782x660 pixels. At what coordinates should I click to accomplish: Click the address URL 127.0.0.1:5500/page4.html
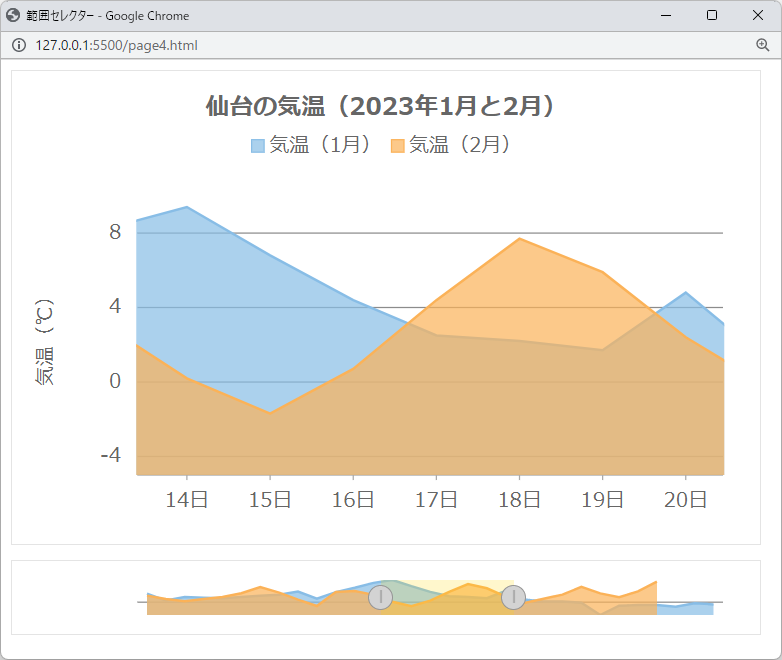117,45
